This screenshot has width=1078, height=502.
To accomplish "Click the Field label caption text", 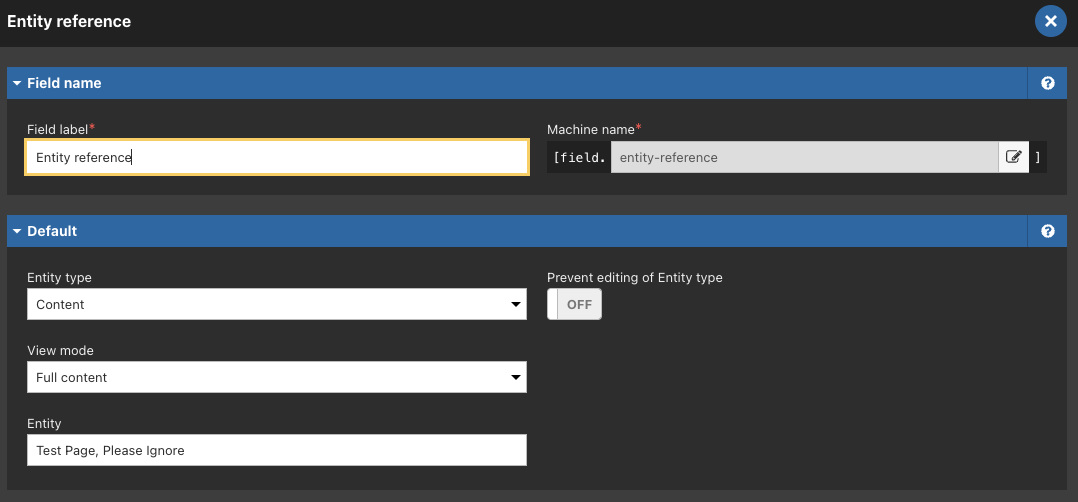I will pos(58,129).
